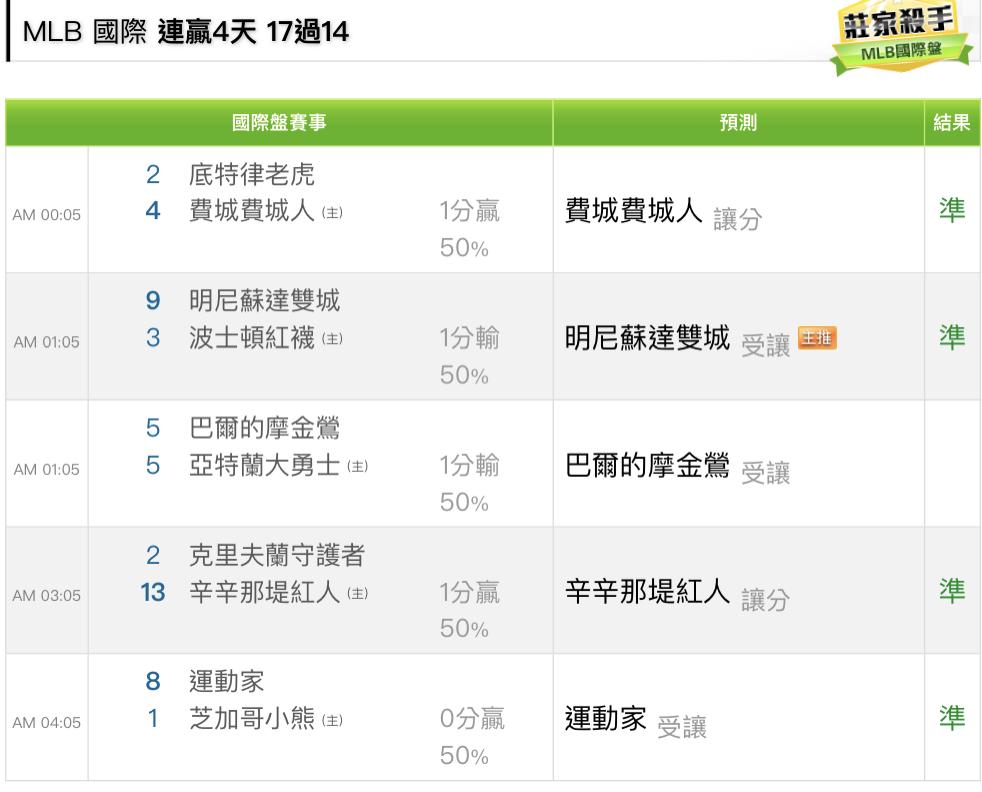Select prediction 明尼蘇達雙城 受讓
The height and width of the screenshot is (792, 982).
[677, 340]
